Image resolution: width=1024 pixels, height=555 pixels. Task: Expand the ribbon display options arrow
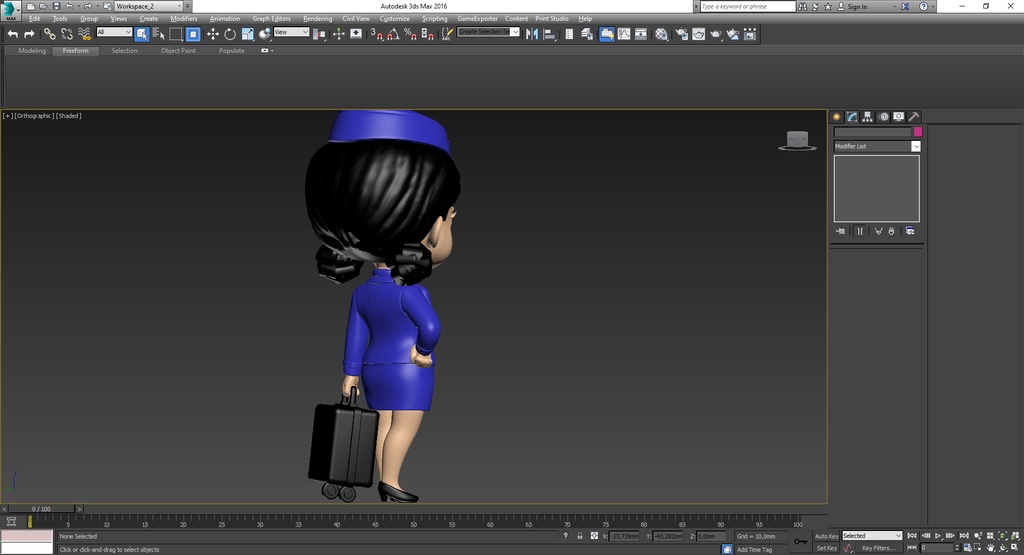point(272,51)
